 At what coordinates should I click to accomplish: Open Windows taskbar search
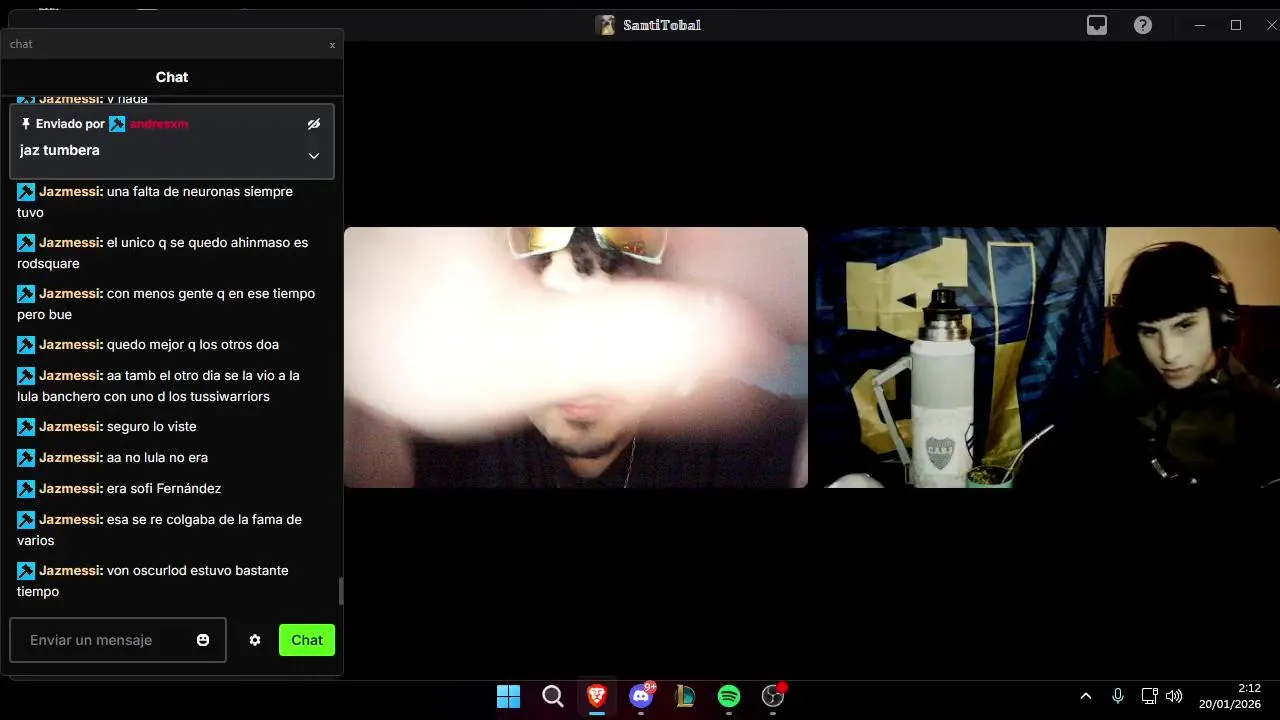pyautogui.click(x=553, y=696)
